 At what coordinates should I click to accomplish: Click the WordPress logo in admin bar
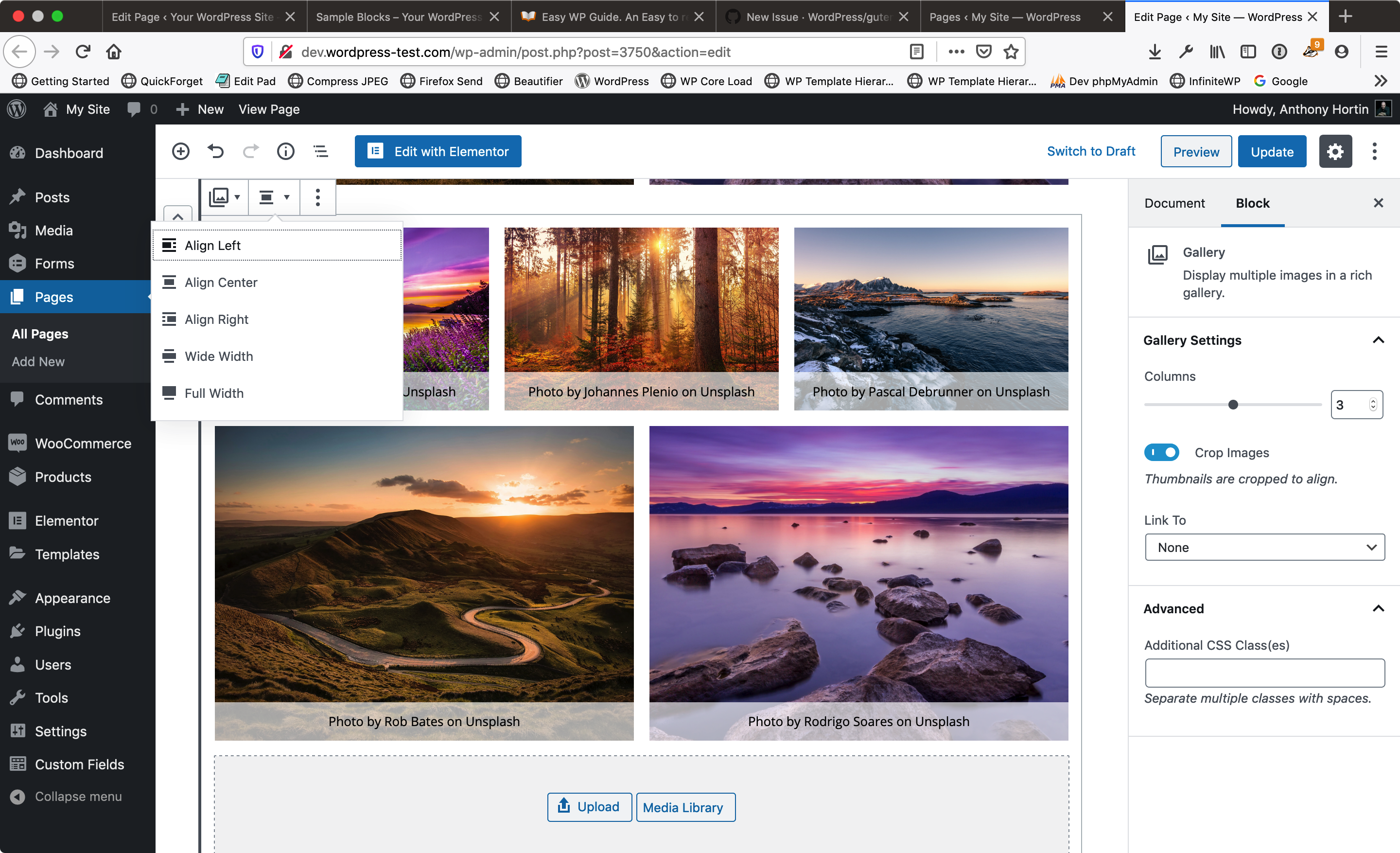pos(17,109)
